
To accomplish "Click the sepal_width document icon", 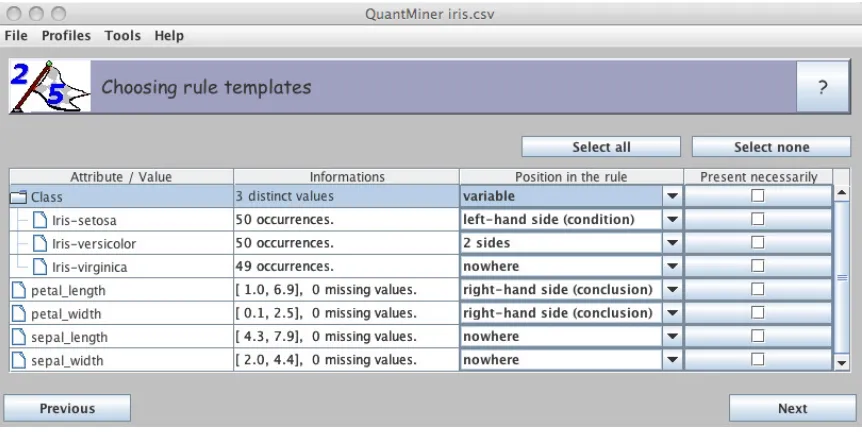I will coord(19,360).
